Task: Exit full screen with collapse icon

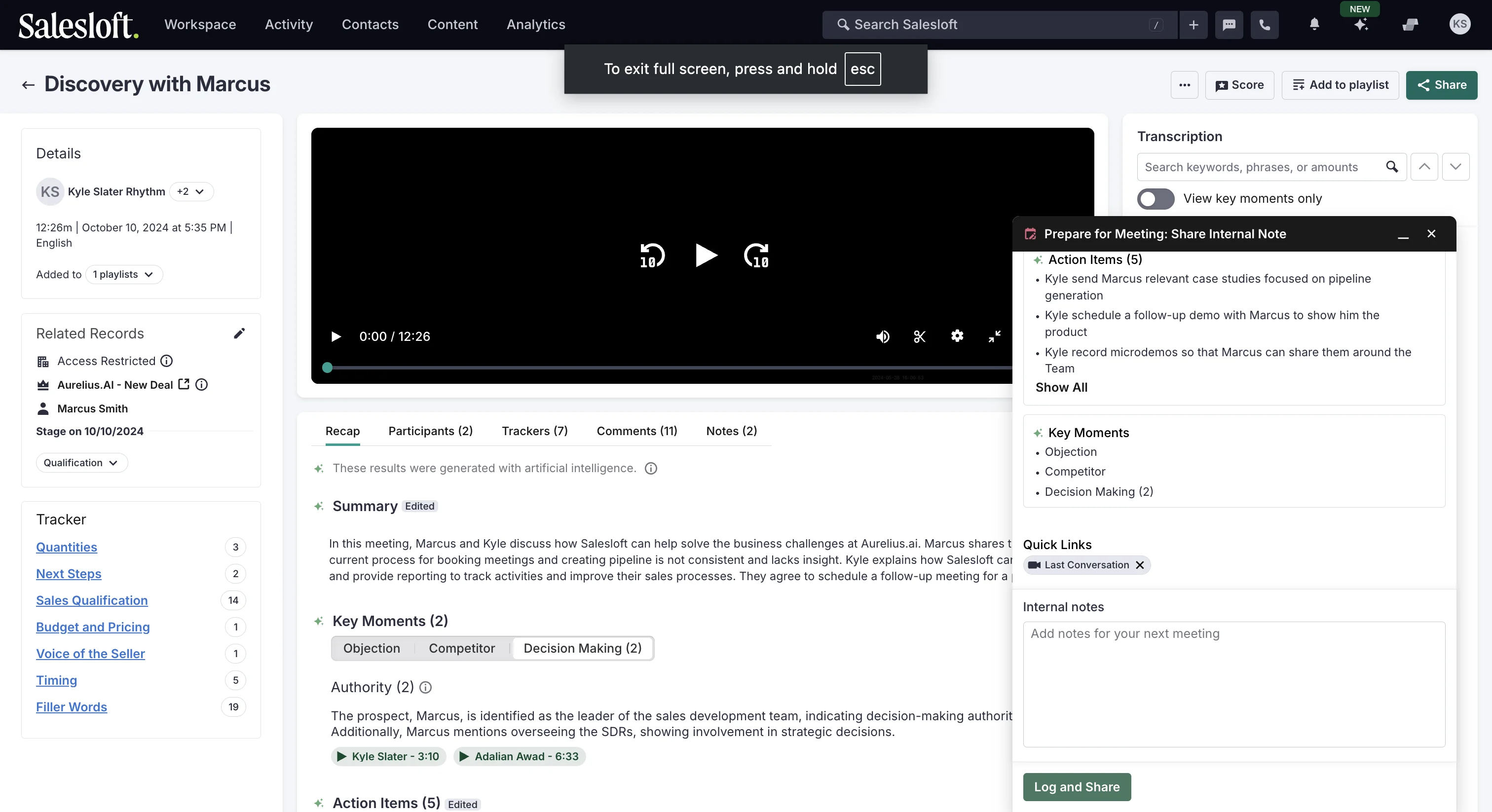Action: [x=995, y=336]
